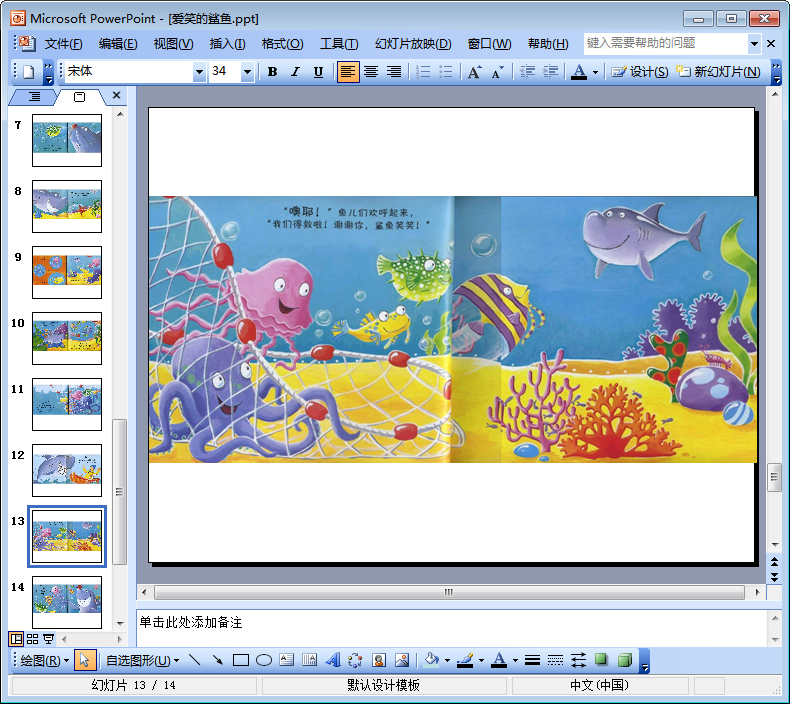Viewport: 790px width, 704px height.
Task: Apply line color from drawing toolbar
Action: click(465, 660)
